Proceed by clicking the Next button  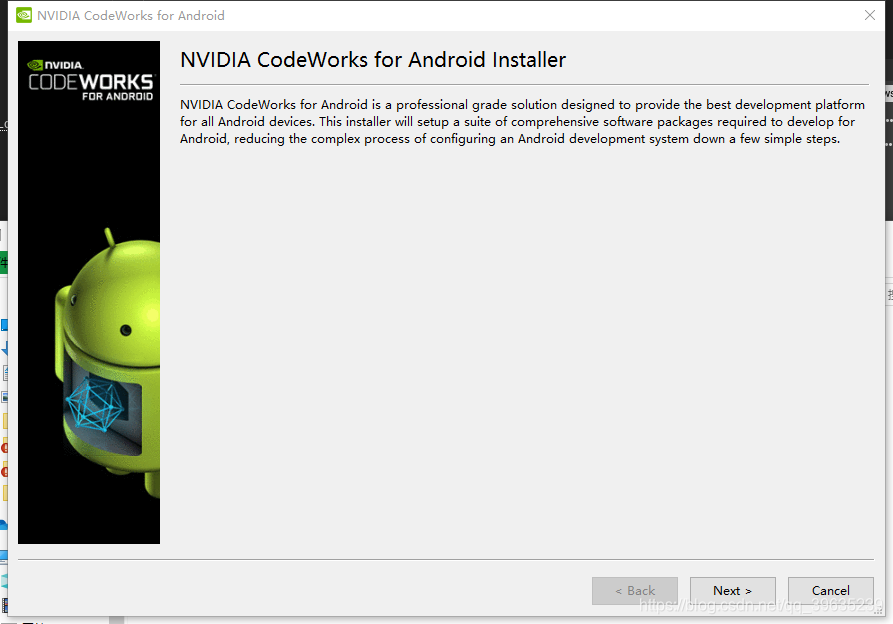[732, 590]
